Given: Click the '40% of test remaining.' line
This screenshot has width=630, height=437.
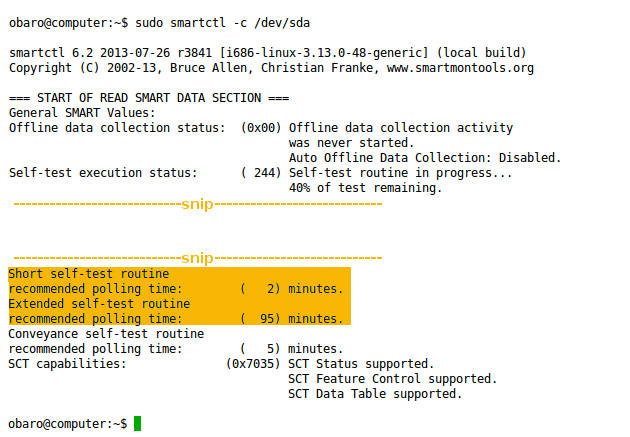Looking at the screenshot, I should tap(365, 188).
